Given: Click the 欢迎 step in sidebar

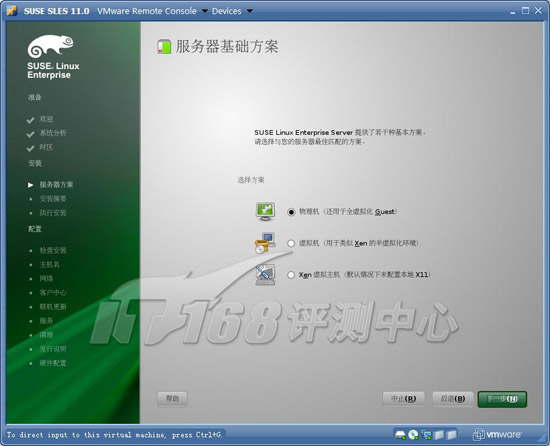Looking at the screenshot, I should (x=46, y=119).
